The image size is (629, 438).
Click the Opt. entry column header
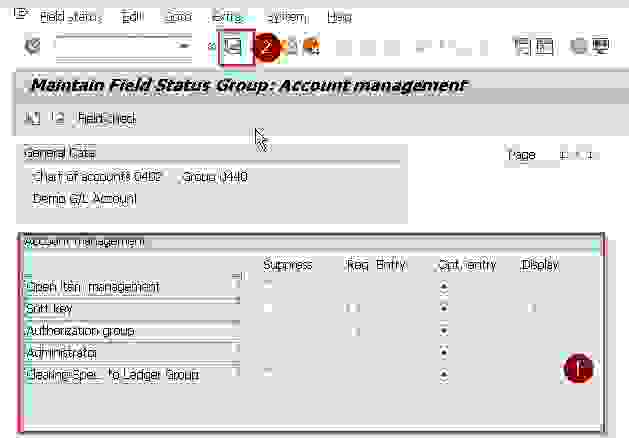click(467, 265)
